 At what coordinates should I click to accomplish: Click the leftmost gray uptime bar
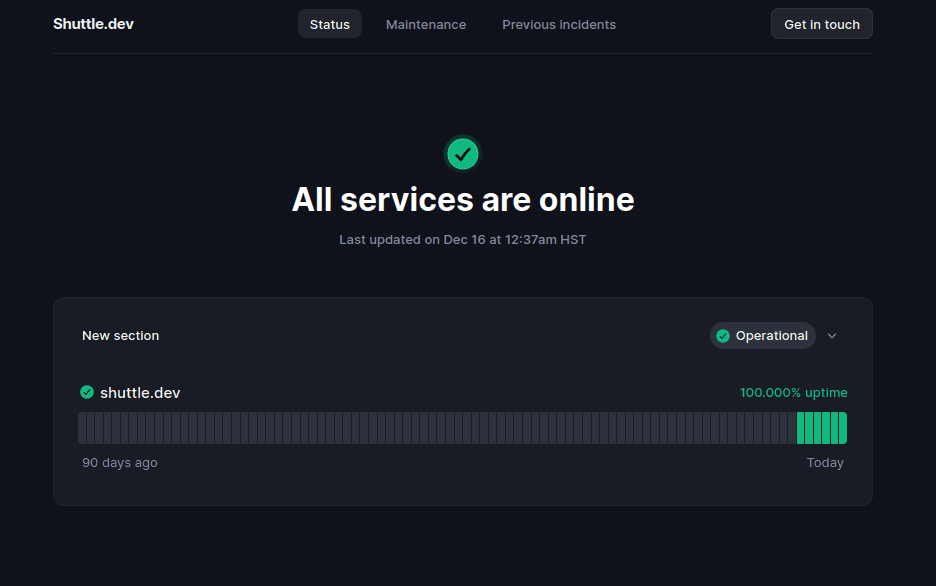82,428
